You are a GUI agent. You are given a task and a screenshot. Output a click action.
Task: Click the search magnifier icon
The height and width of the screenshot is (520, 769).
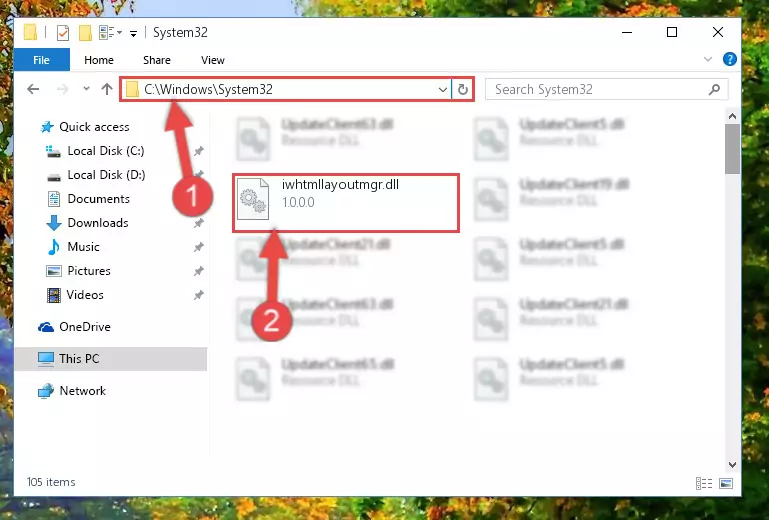714,89
